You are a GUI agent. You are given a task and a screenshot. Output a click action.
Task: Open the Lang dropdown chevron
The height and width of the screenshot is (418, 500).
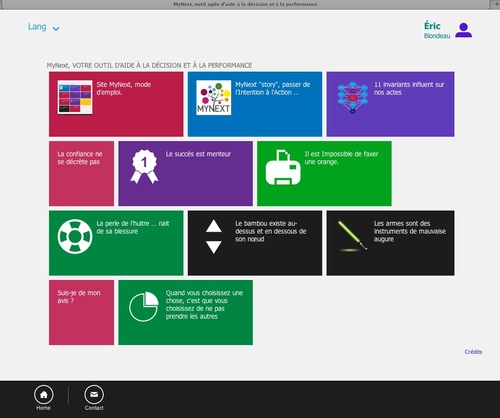(x=56, y=29)
